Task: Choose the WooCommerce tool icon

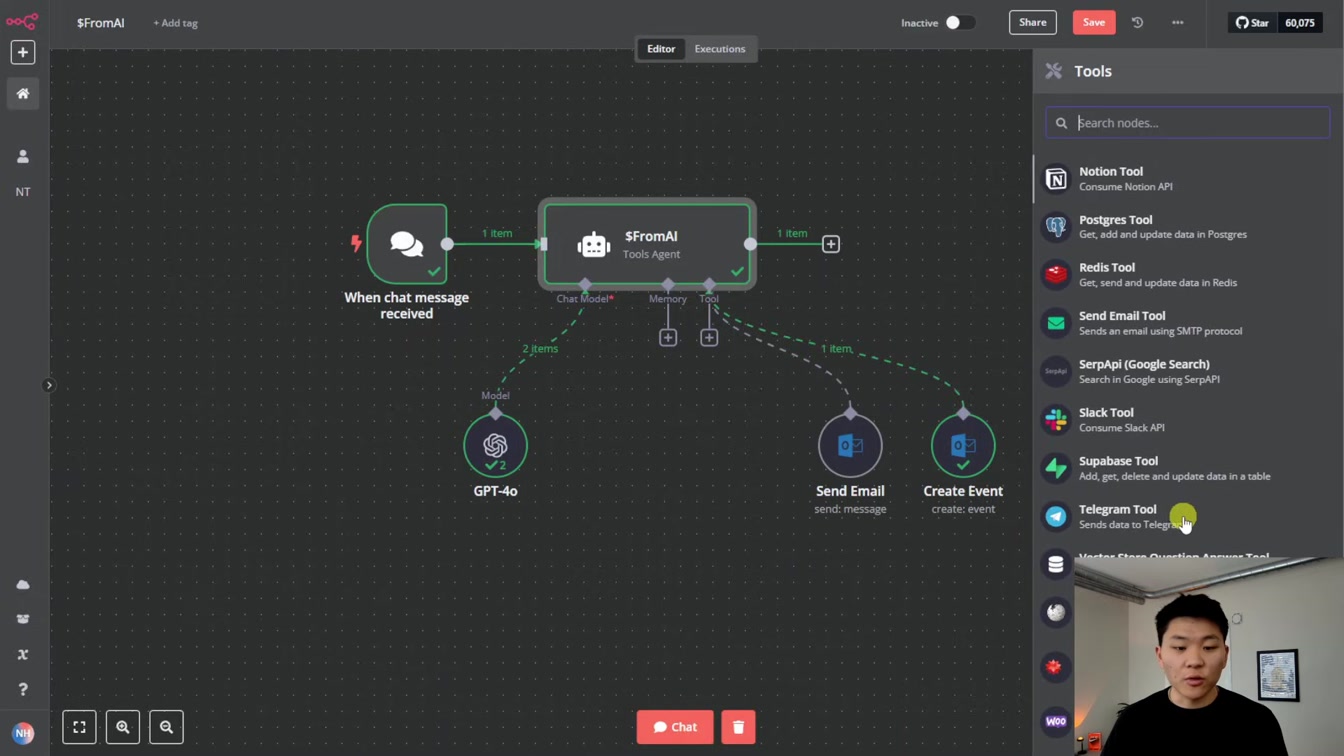Action: click(x=1056, y=721)
